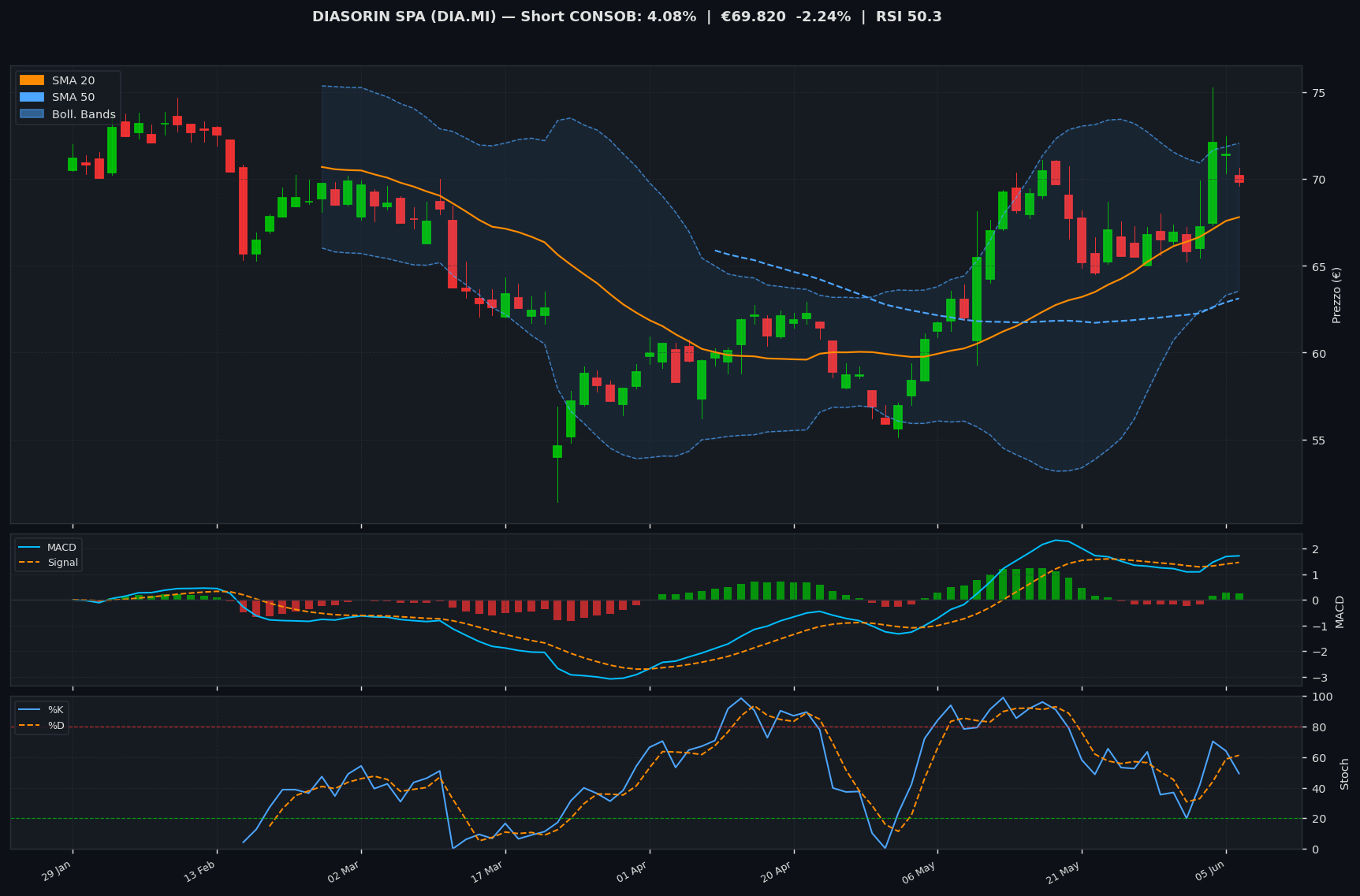Click the 13 Feb date label
Screen dimensions: 1360x896
pyautogui.click(x=200, y=871)
